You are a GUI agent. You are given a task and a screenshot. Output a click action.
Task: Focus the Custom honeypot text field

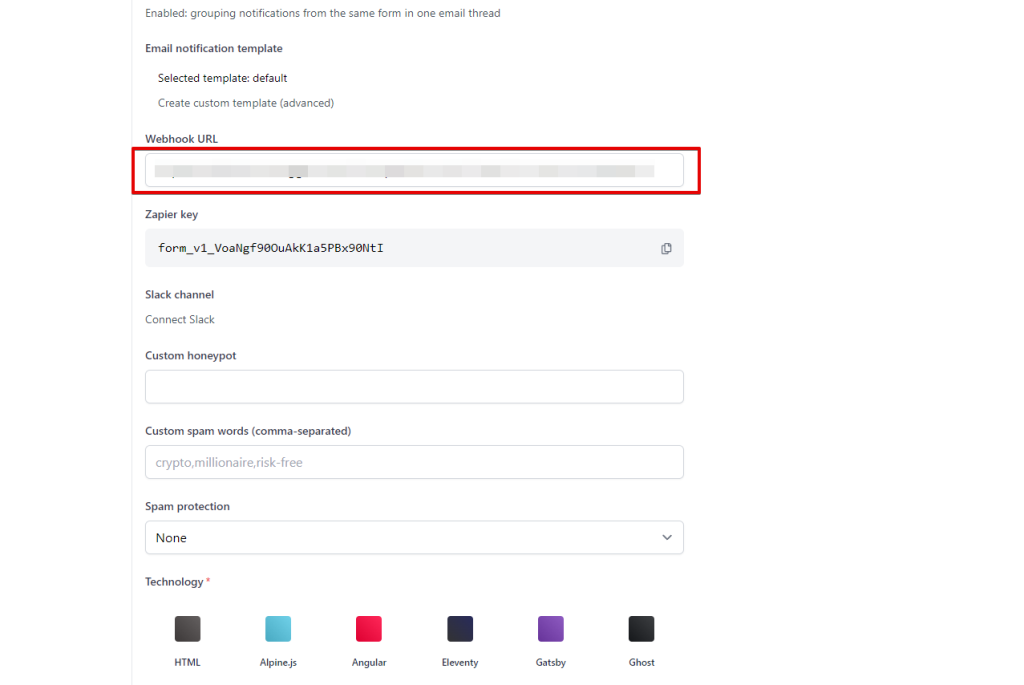click(414, 387)
